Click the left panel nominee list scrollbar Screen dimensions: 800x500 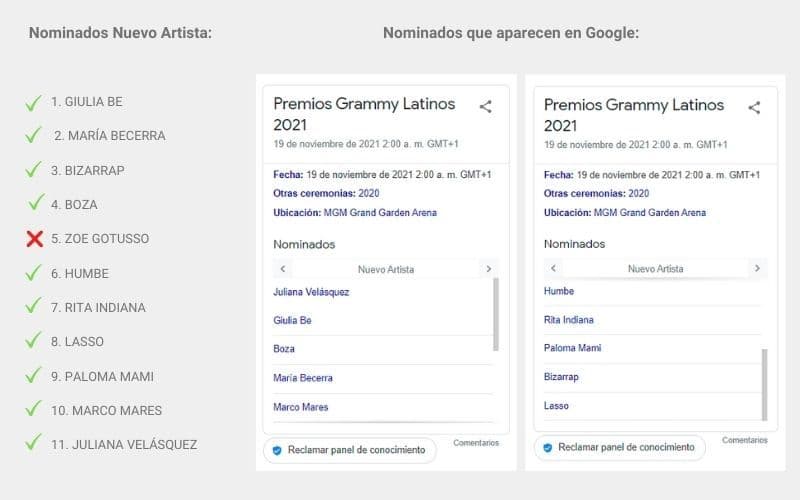(x=496, y=314)
